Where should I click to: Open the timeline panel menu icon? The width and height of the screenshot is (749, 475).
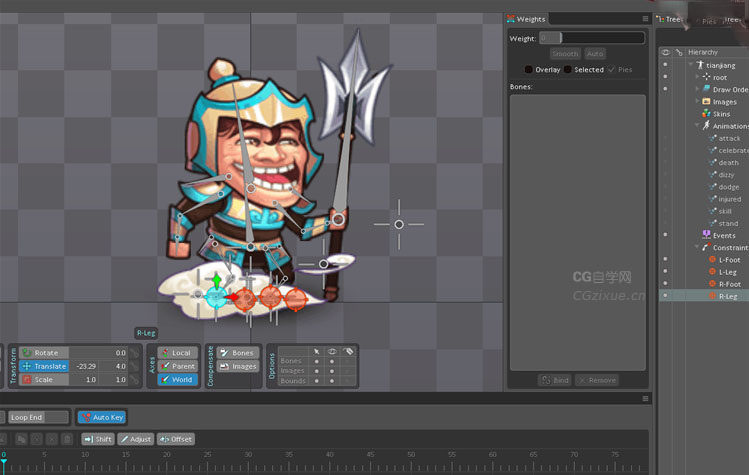pyautogui.click(x=645, y=399)
